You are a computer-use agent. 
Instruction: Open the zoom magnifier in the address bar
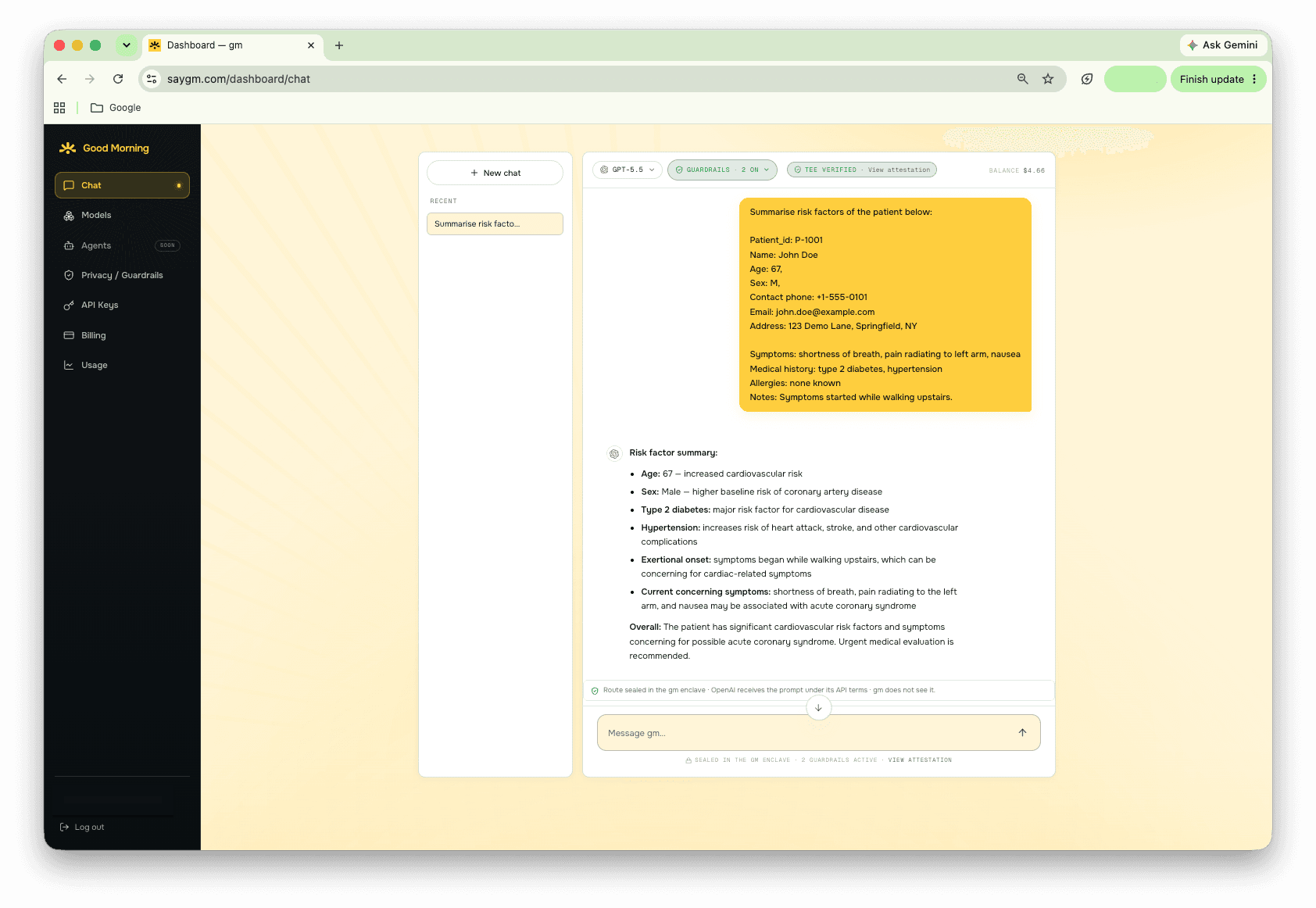[1022, 79]
